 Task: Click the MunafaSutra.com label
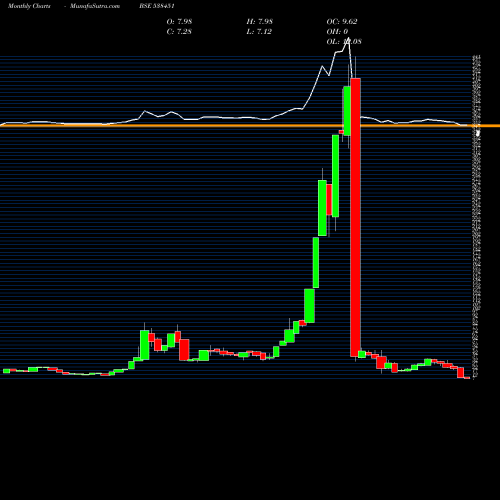[x=95, y=6]
